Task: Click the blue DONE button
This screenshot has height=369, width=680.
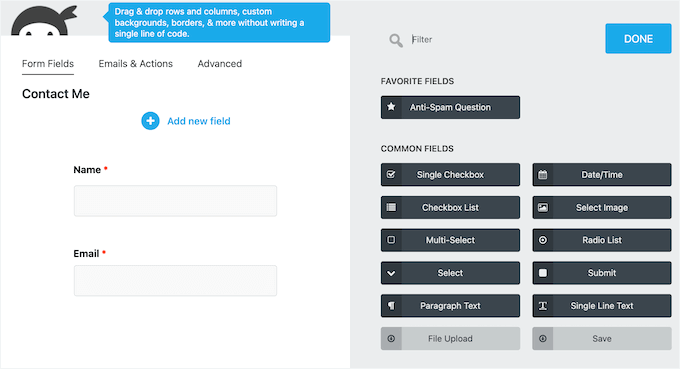Action: [x=638, y=39]
